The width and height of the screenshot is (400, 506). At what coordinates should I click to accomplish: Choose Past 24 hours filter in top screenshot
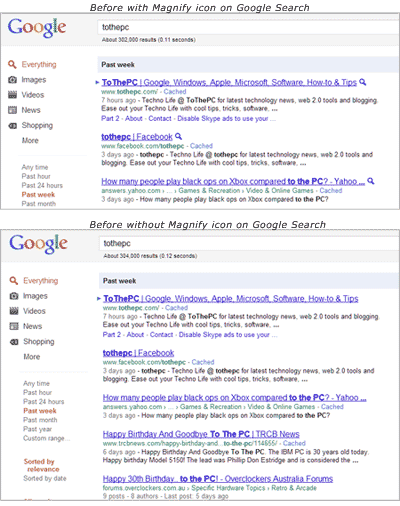click(42, 185)
